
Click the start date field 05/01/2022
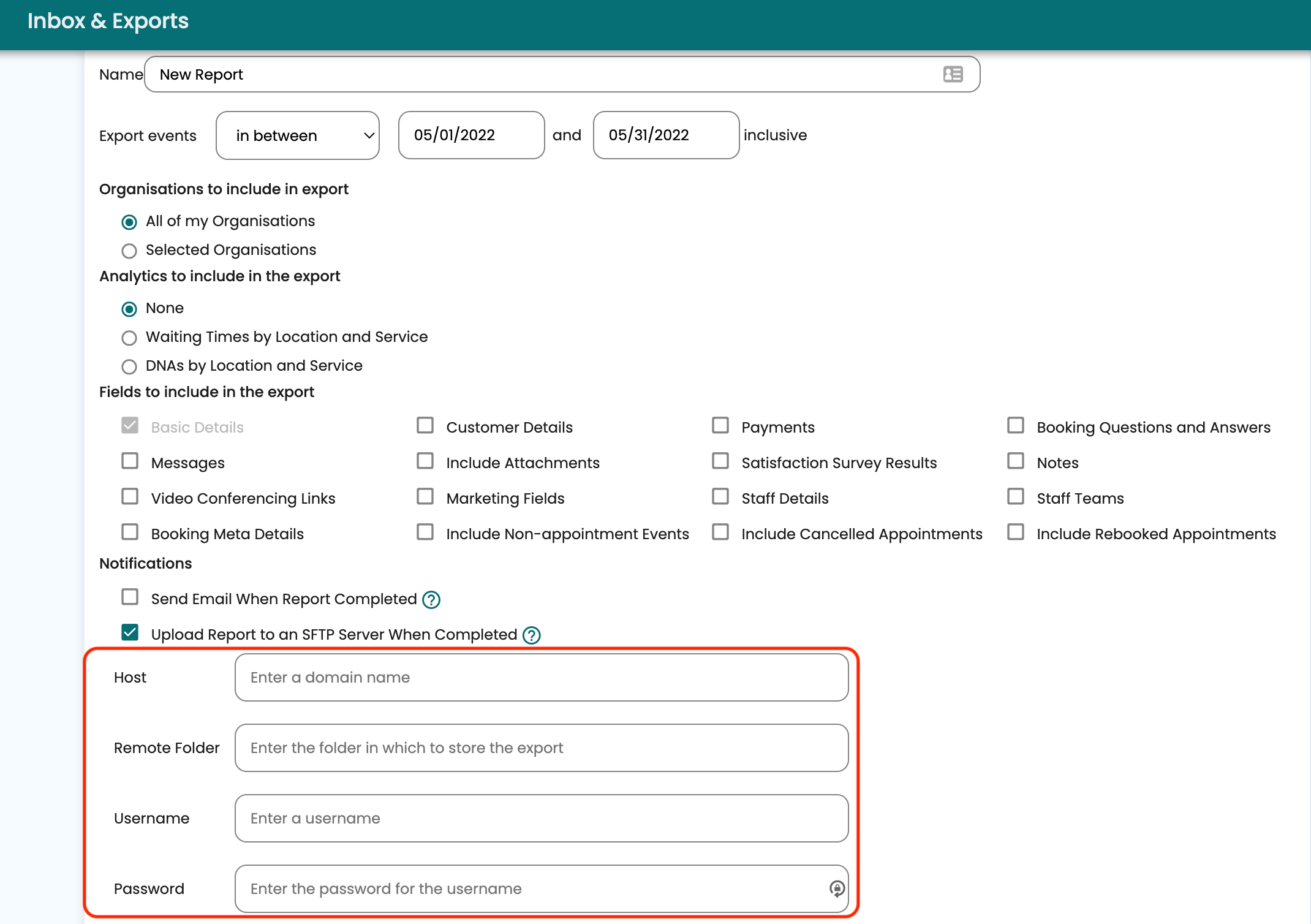click(471, 135)
